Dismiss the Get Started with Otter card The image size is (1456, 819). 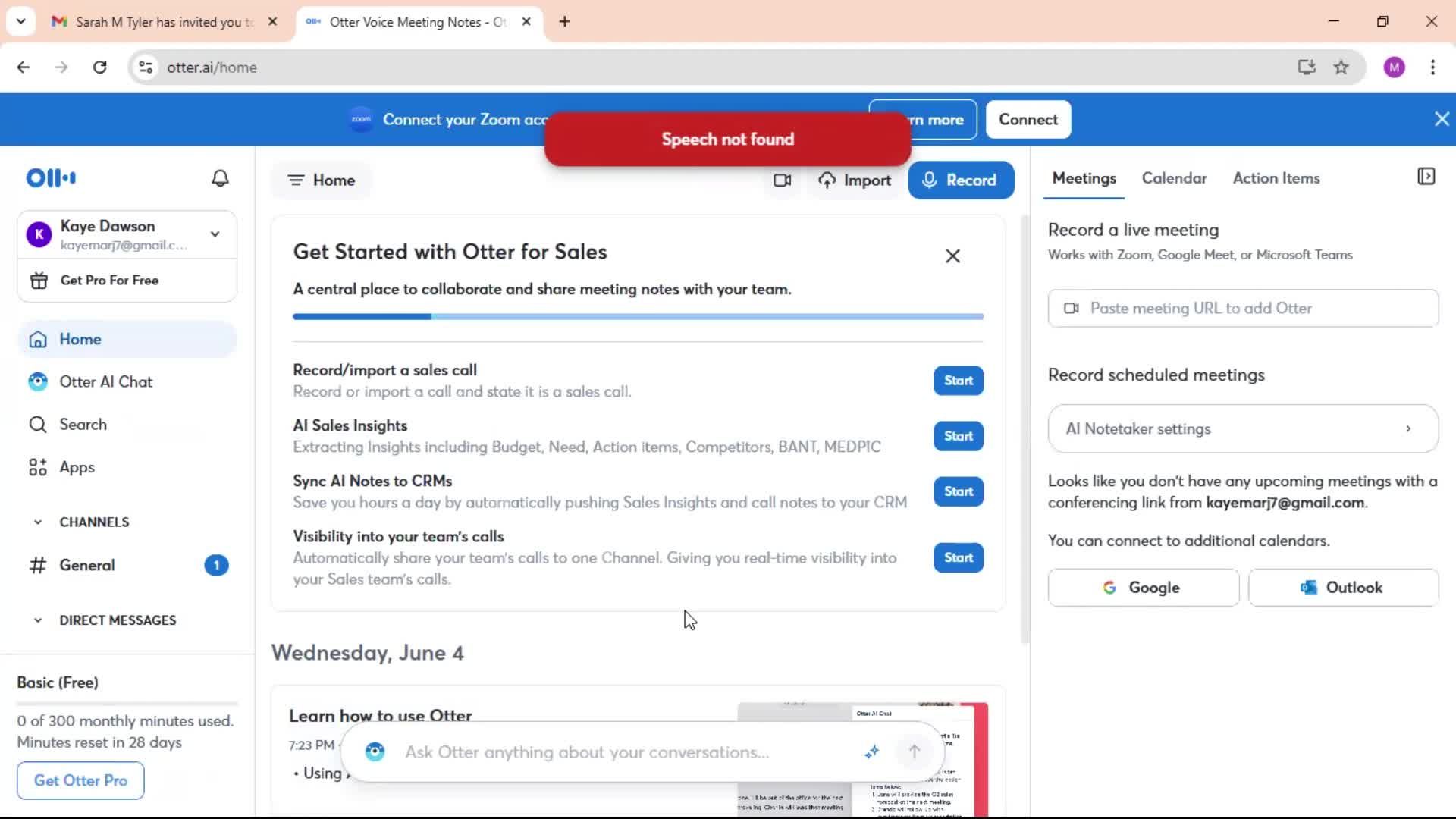click(x=952, y=256)
